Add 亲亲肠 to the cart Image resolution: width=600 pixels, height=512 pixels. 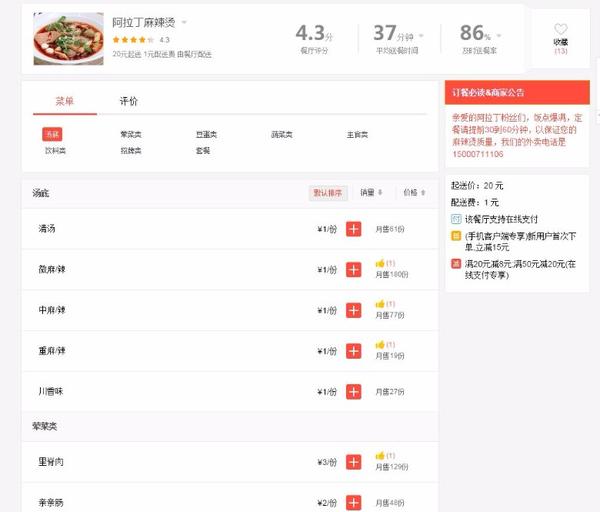click(x=353, y=502)
